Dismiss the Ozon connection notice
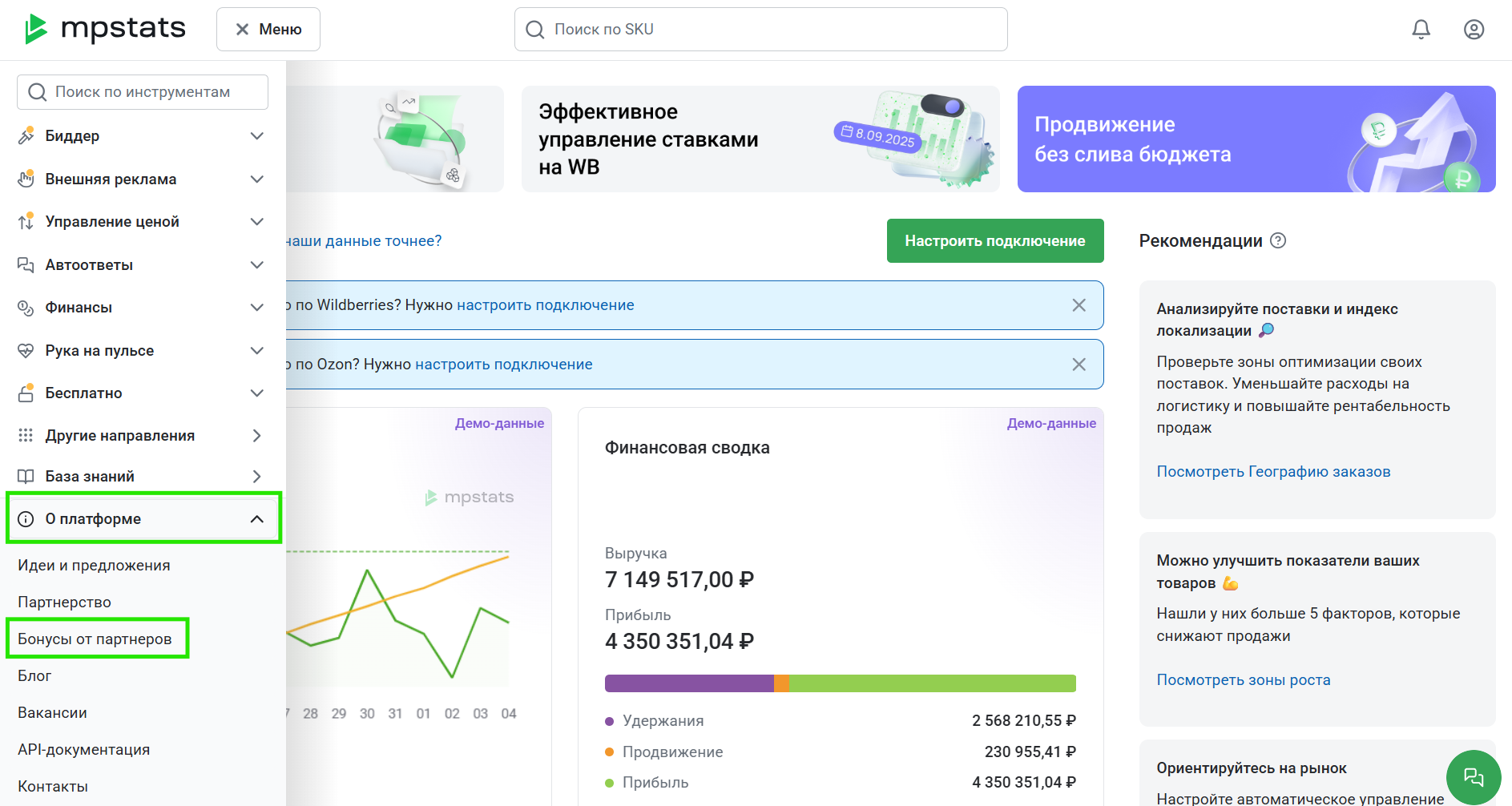The image size is (1512, 806). 1079,365
